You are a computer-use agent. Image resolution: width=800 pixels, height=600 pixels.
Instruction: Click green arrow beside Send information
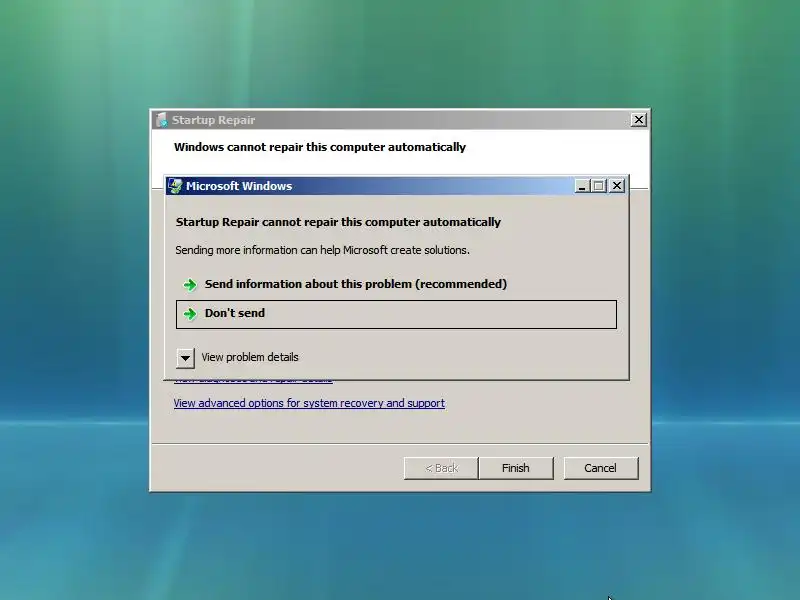click(x=190, y=285)
